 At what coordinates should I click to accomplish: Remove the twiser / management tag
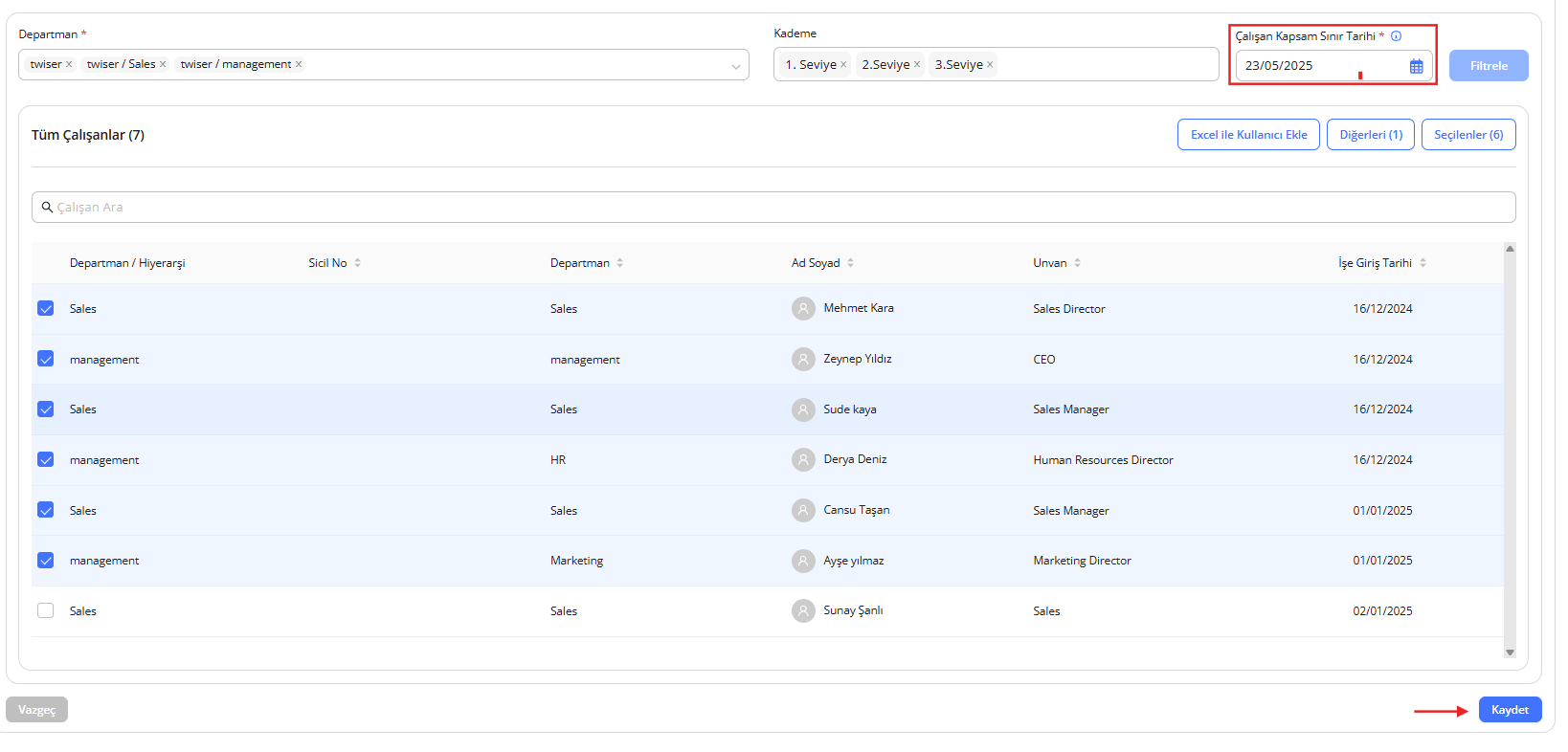click(x=299, y=64)
